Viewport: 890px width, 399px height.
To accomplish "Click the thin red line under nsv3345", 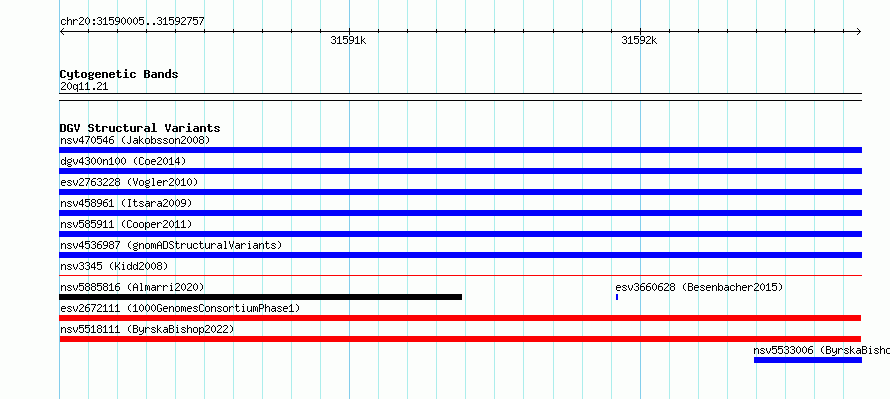I will tap(460, 276).
